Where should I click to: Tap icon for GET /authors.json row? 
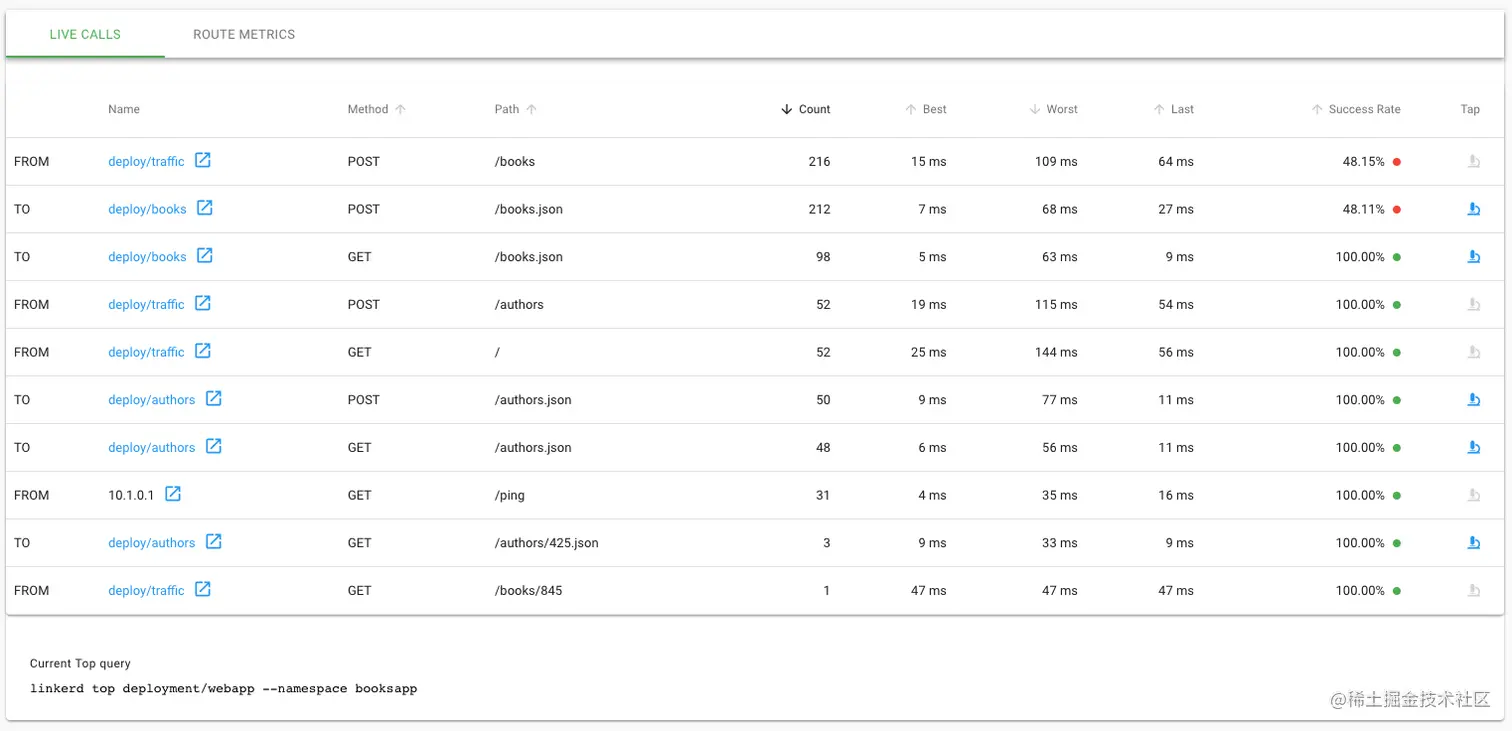[1473, 448]
